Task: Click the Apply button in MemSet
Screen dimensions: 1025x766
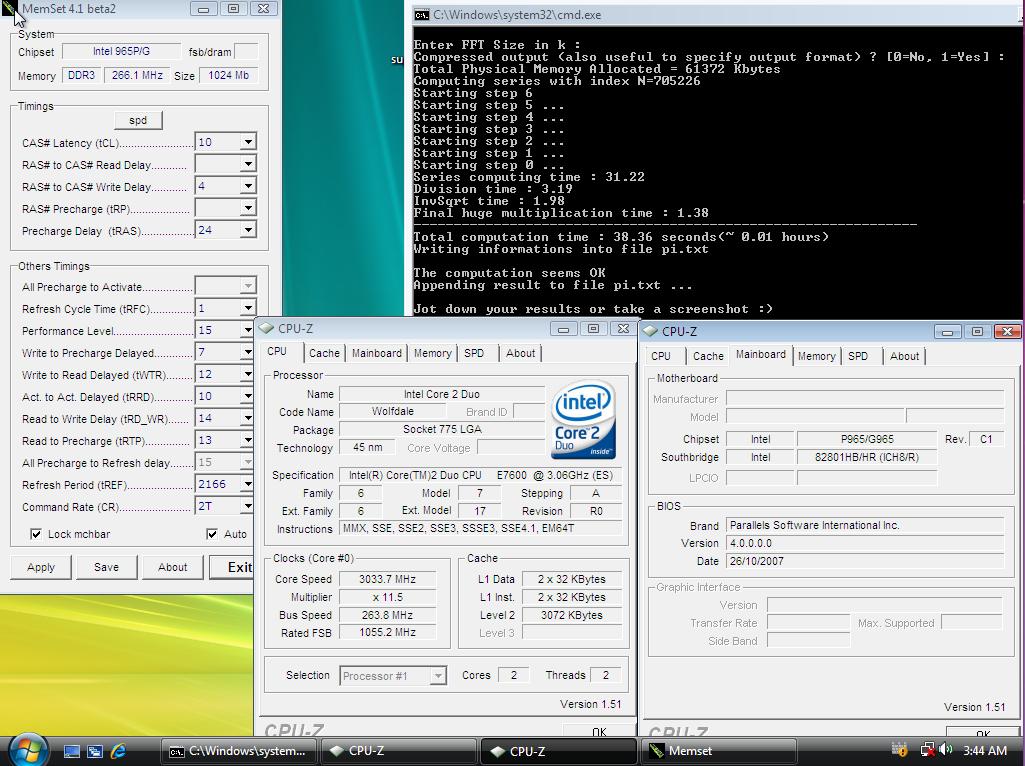Action: coord(41,567)
